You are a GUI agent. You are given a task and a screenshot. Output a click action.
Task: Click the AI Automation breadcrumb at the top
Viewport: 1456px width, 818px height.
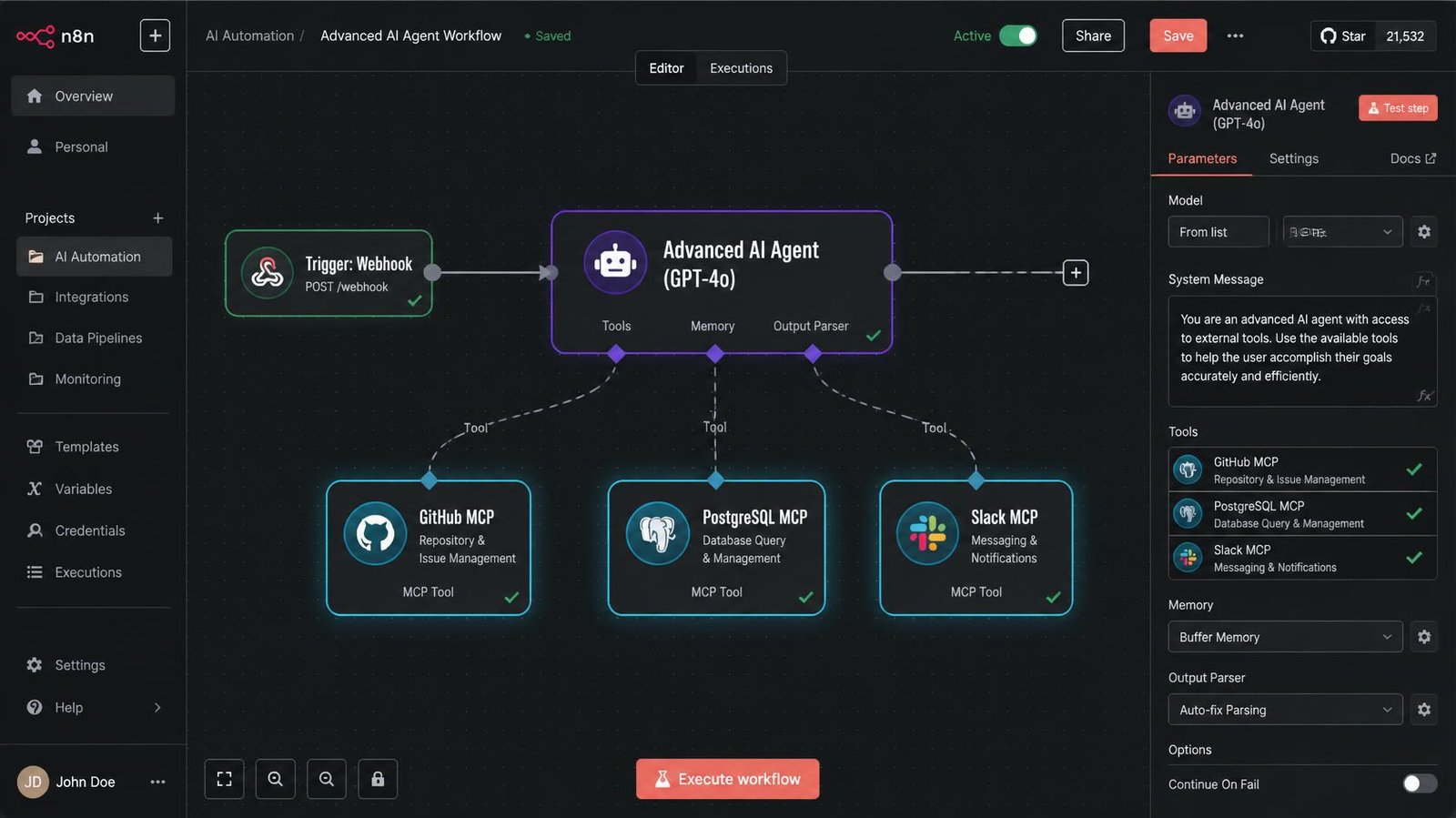(x=249, y=35)
